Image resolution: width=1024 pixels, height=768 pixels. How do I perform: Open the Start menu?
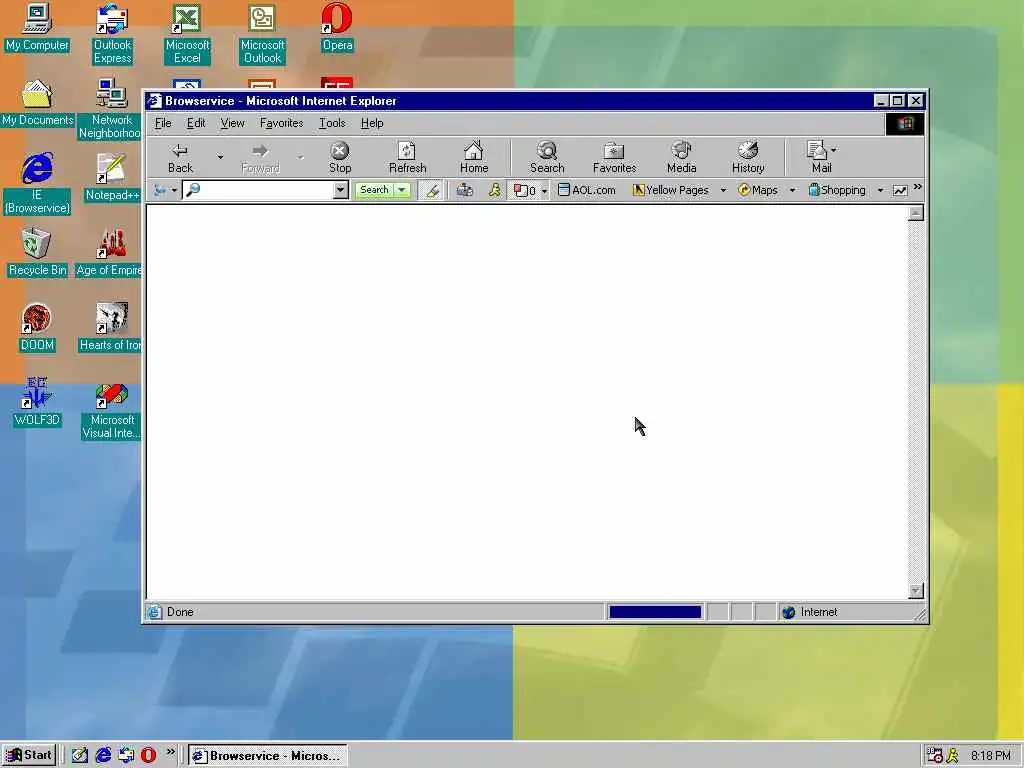click(x=29, y=756)
